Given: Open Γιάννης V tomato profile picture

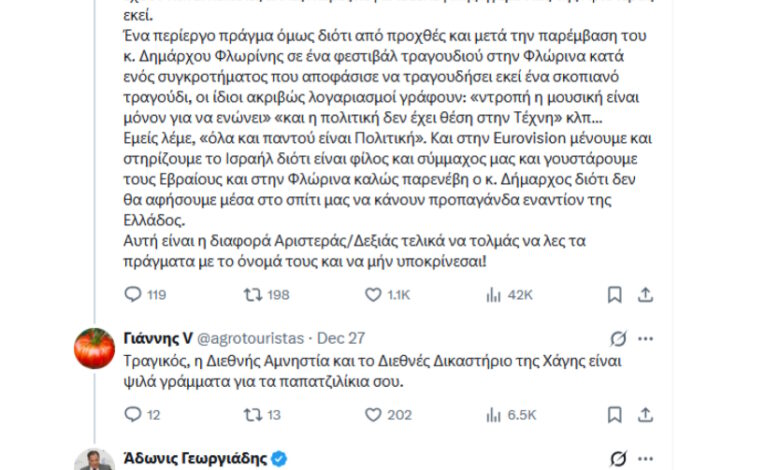Looking at the screenshot, I should 95,348.
